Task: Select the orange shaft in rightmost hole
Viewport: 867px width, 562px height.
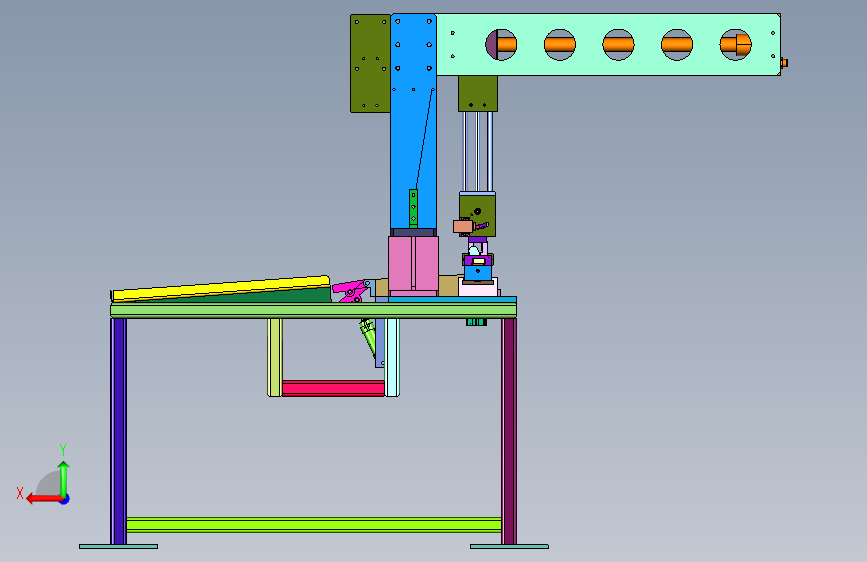Action: click(735, 44)
